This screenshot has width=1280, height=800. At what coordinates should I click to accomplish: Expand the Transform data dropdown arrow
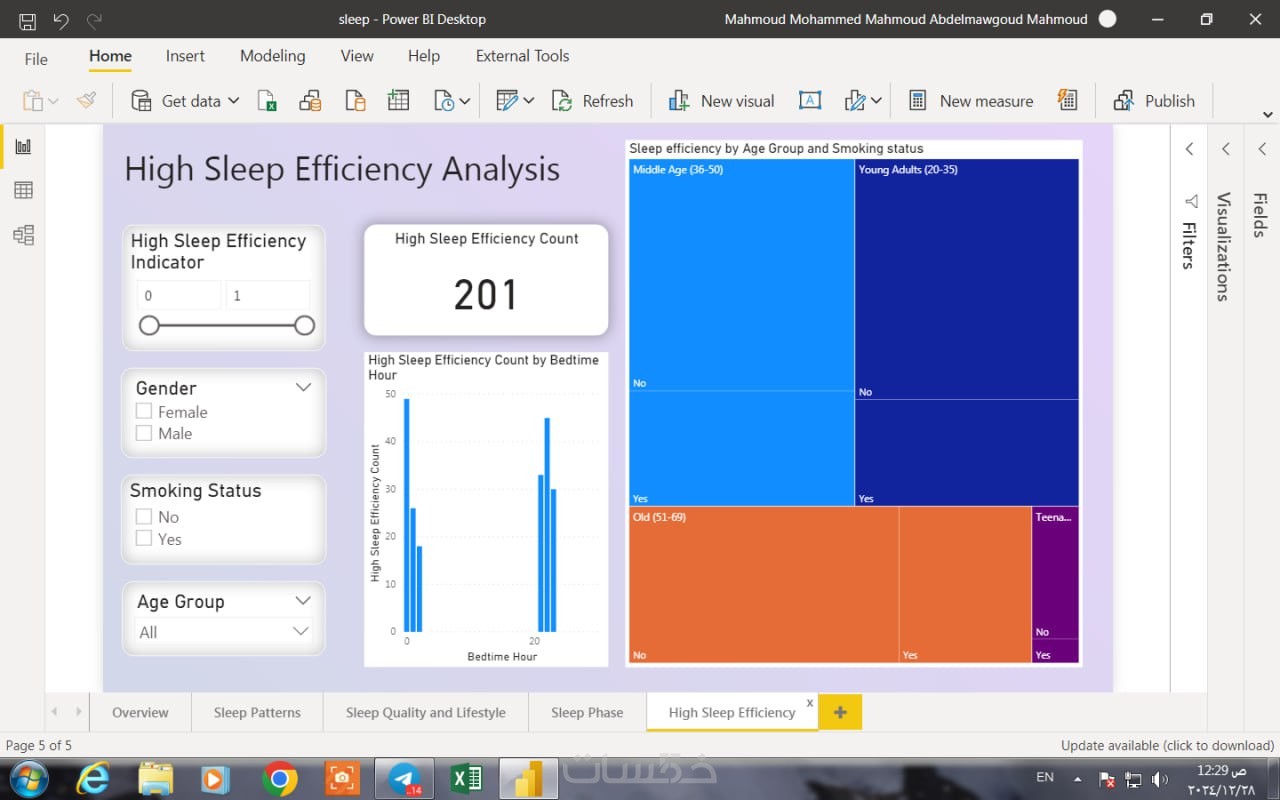coord(528,101)
